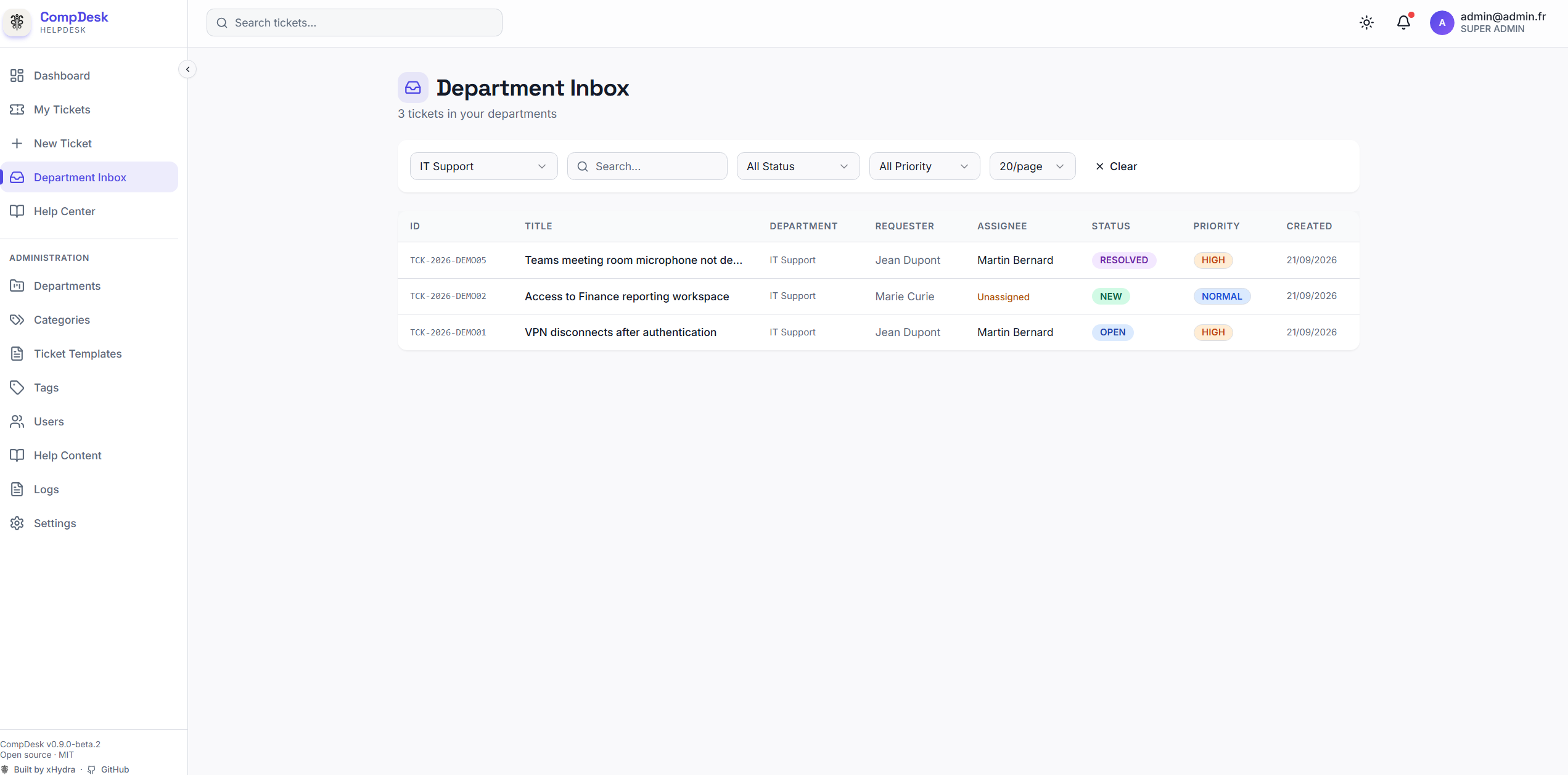This screenshot has width=1568, height=775.
Task: Click the magnifier icon in the top search bar
Action: [x=222, y=23]
